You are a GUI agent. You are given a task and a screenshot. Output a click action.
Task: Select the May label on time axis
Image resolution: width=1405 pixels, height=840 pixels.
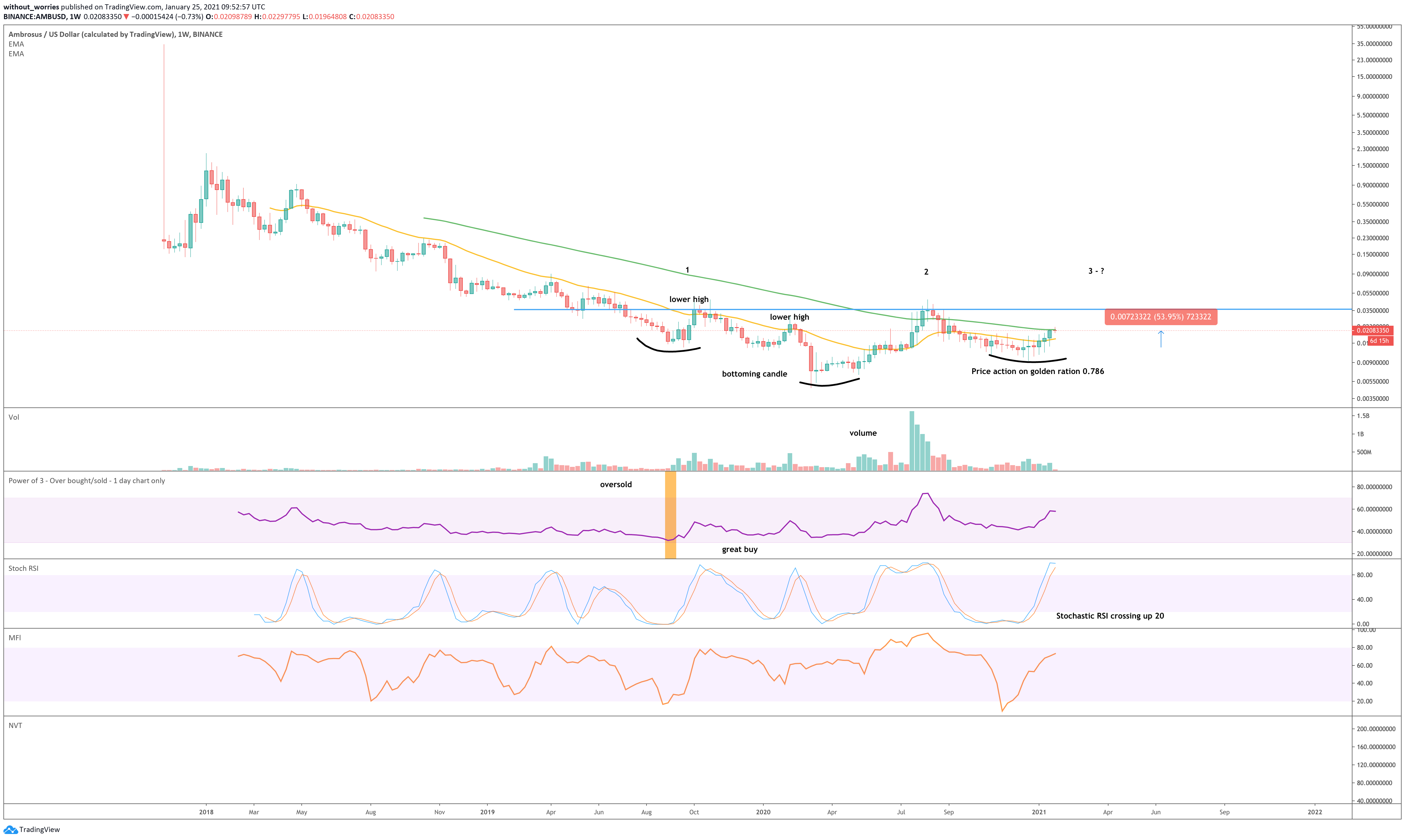click(302, 812)
